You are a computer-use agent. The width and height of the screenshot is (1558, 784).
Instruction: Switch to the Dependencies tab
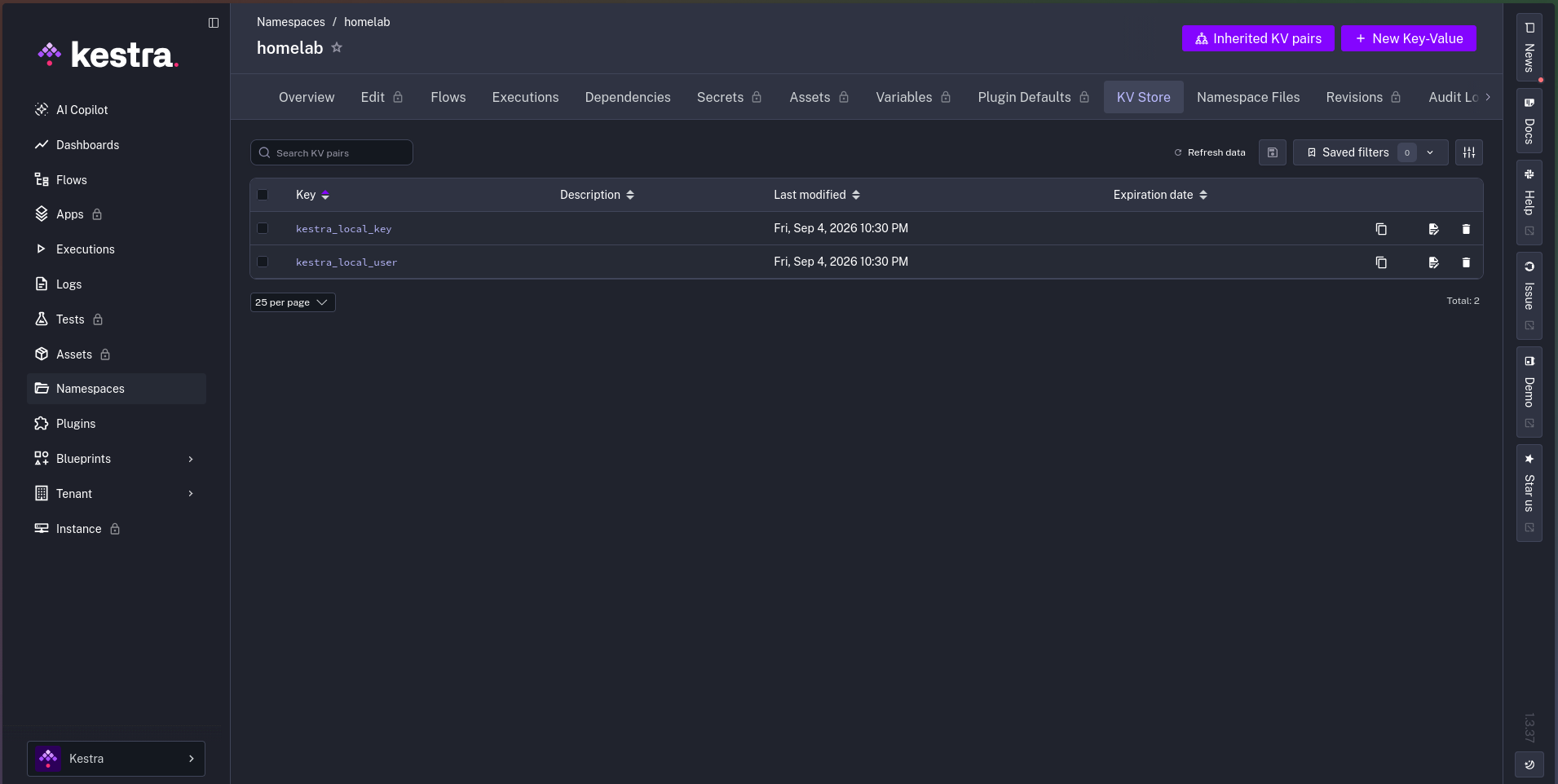point(628,97)
